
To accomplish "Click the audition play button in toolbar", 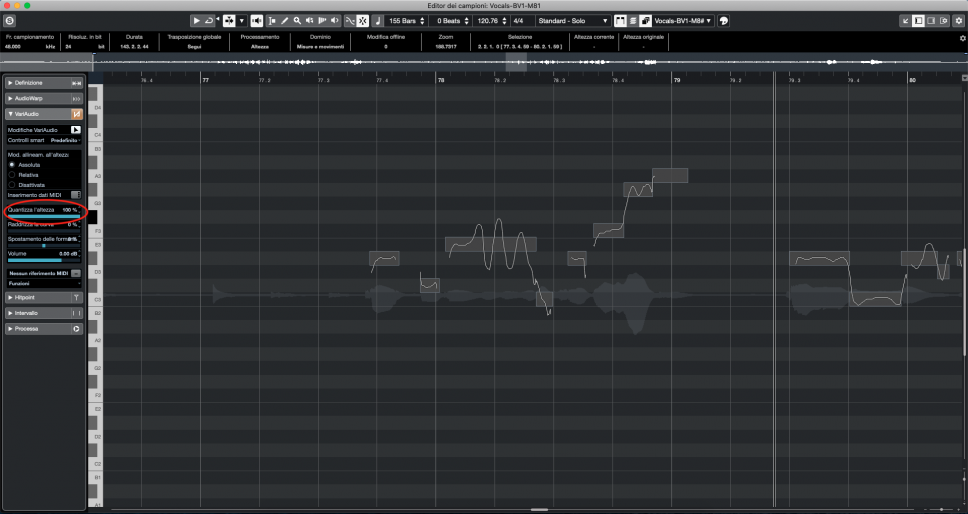I will pos(196,20).
